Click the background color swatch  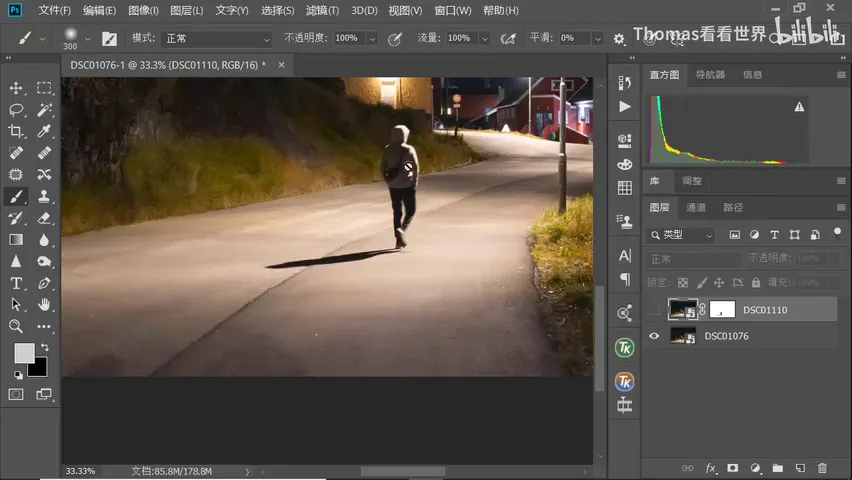[x=39, y=369]
